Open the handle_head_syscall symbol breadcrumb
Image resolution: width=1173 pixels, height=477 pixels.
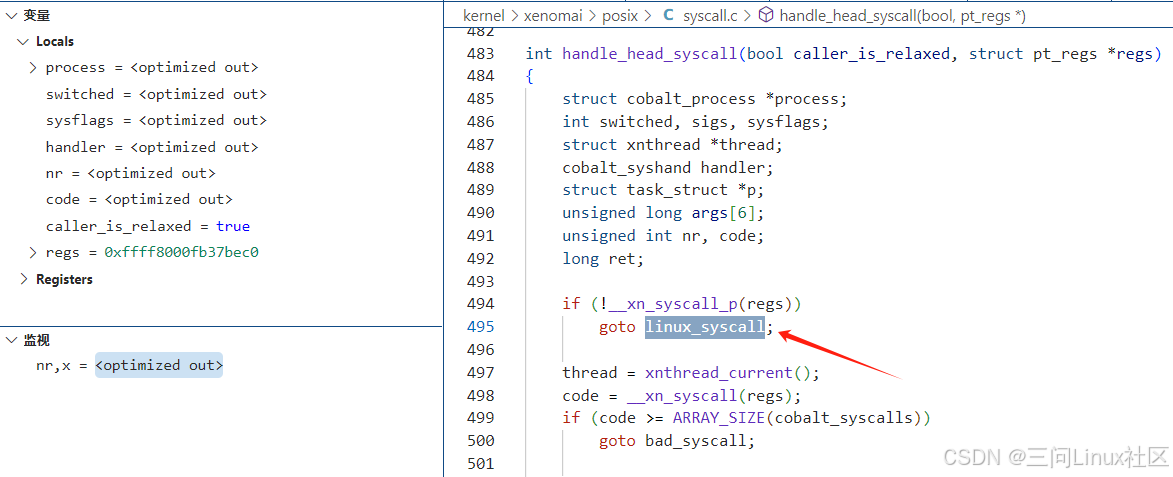tap(902, 15)
